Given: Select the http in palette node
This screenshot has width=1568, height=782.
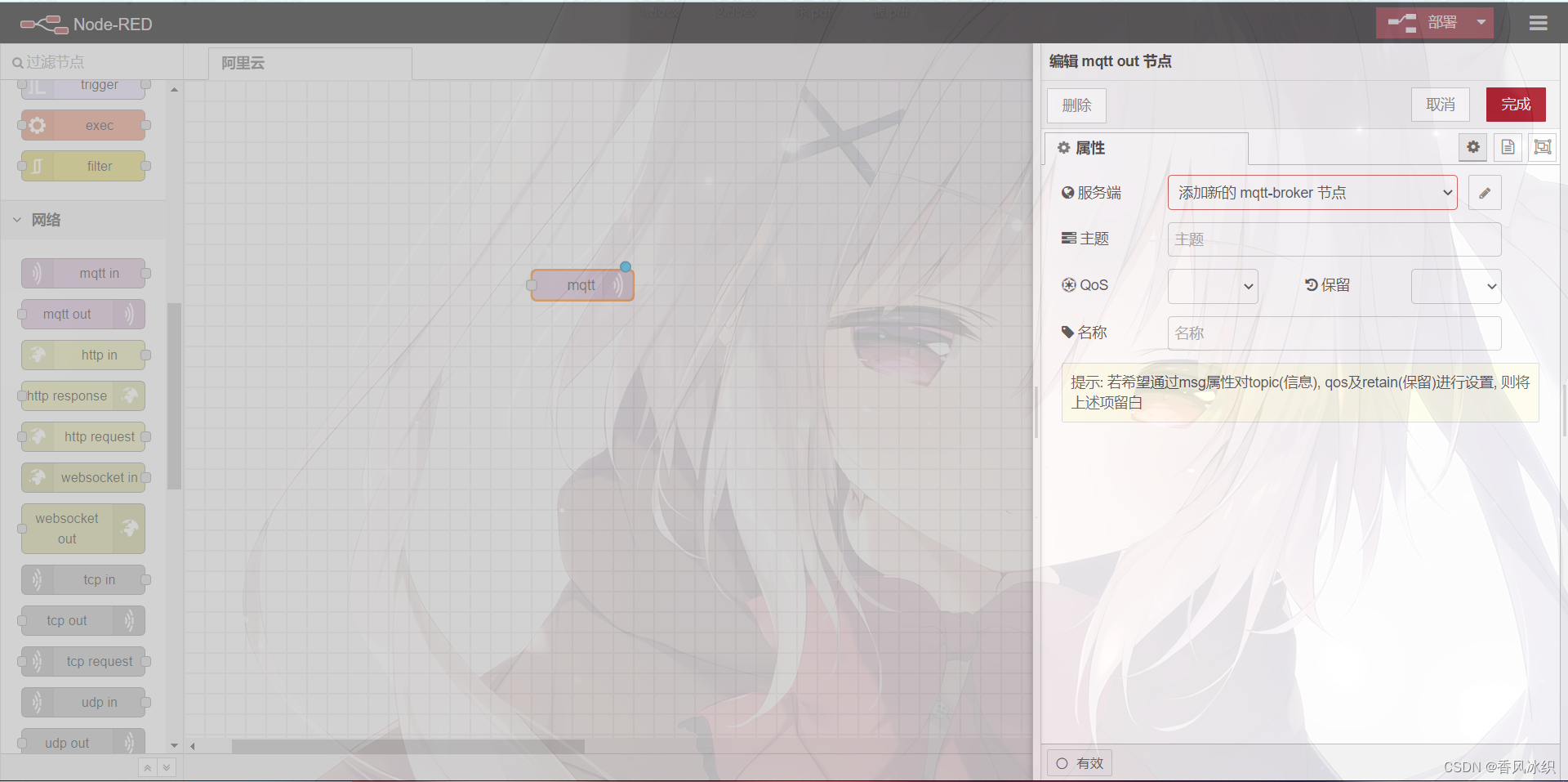Looking at the screenshot, I should (x=83, y=355).
